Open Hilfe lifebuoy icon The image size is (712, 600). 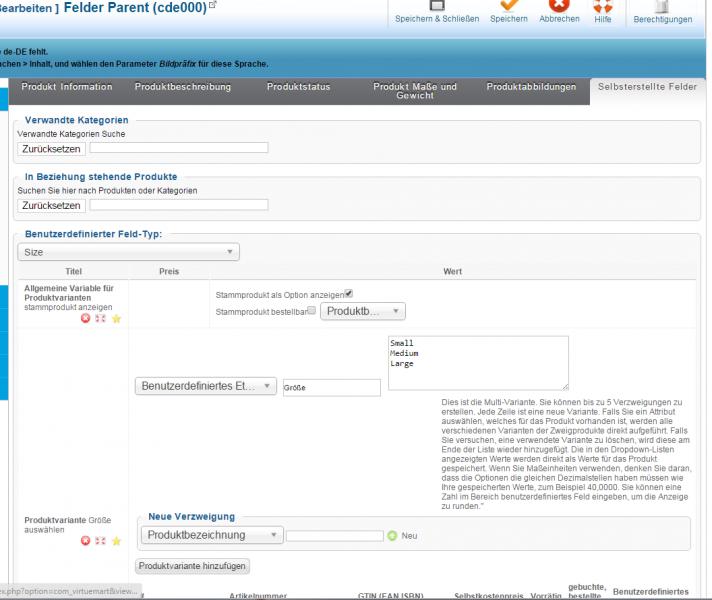602,7
